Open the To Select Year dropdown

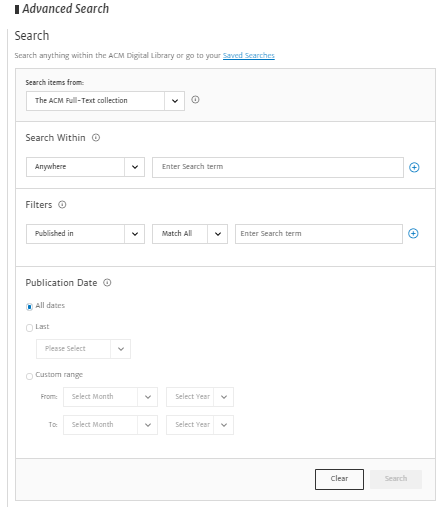click(200, 425)
